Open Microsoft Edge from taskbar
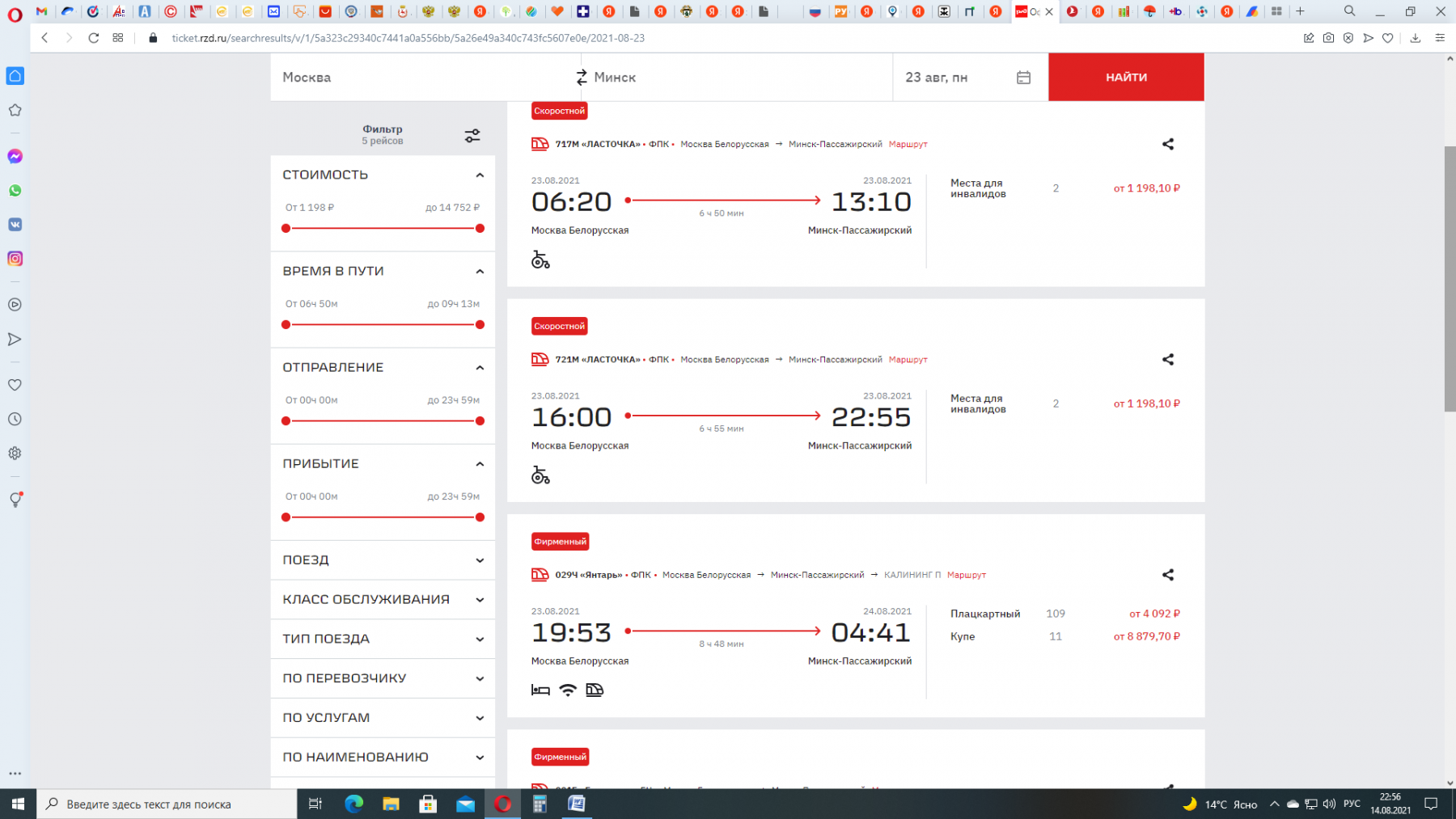This screenshot has width=1456, height=819. coord(353,804)
